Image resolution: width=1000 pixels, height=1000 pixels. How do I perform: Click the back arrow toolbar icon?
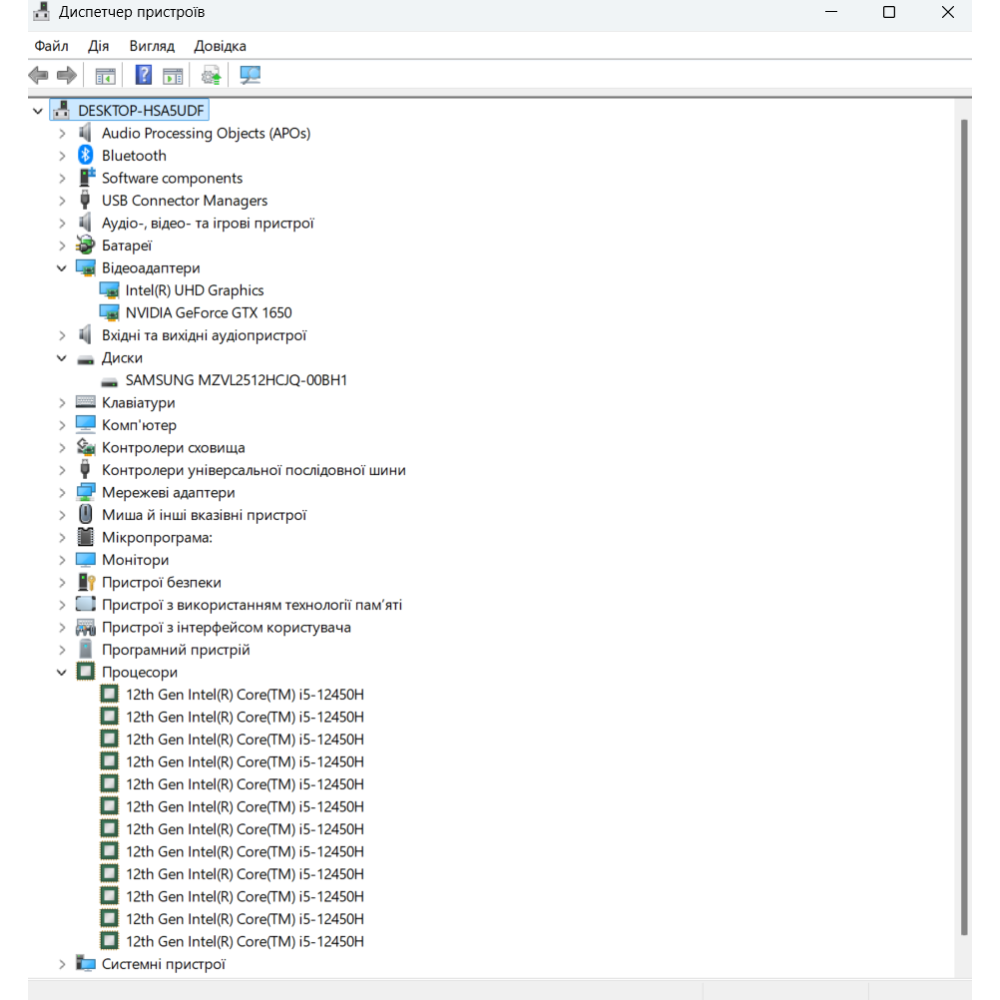point(38,75)
